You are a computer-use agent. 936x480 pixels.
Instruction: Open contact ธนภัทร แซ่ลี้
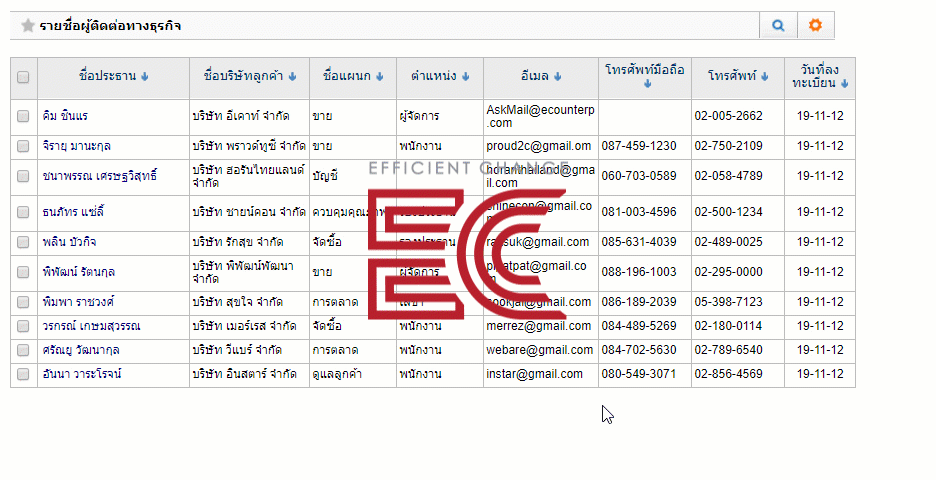[73, 212]
